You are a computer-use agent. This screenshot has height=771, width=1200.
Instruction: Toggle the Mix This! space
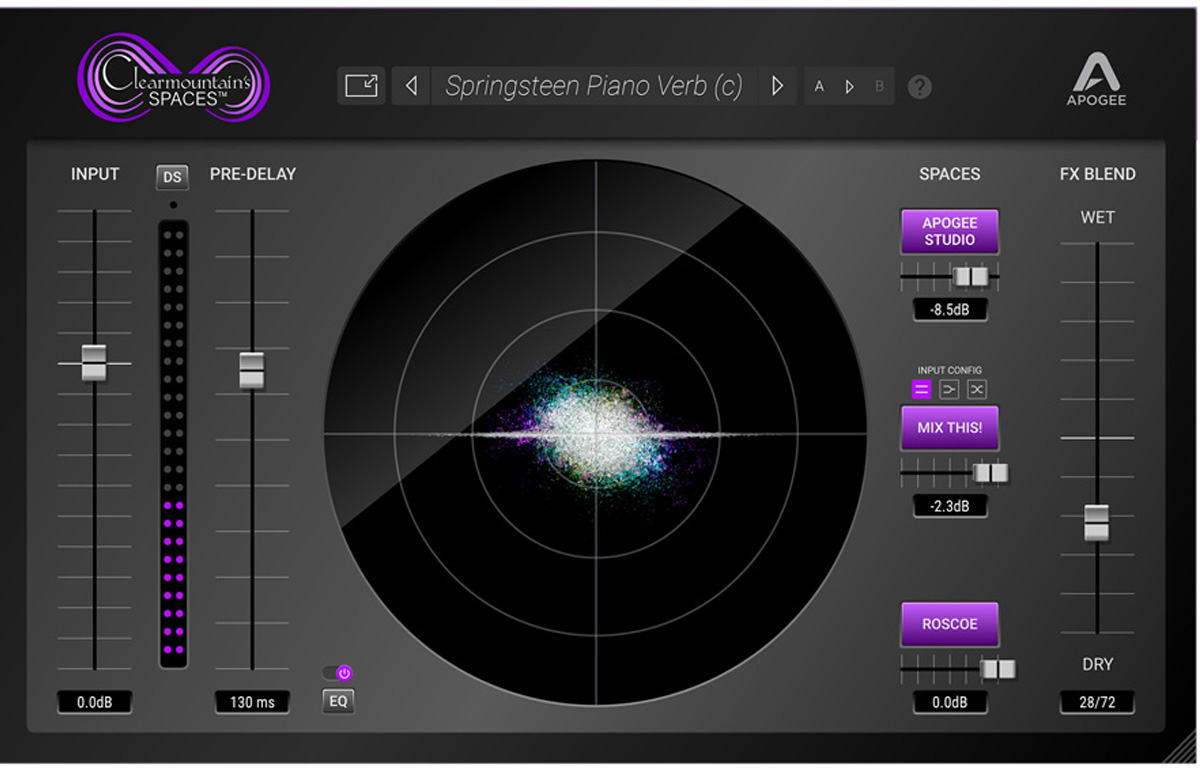(x=949, y=428)
